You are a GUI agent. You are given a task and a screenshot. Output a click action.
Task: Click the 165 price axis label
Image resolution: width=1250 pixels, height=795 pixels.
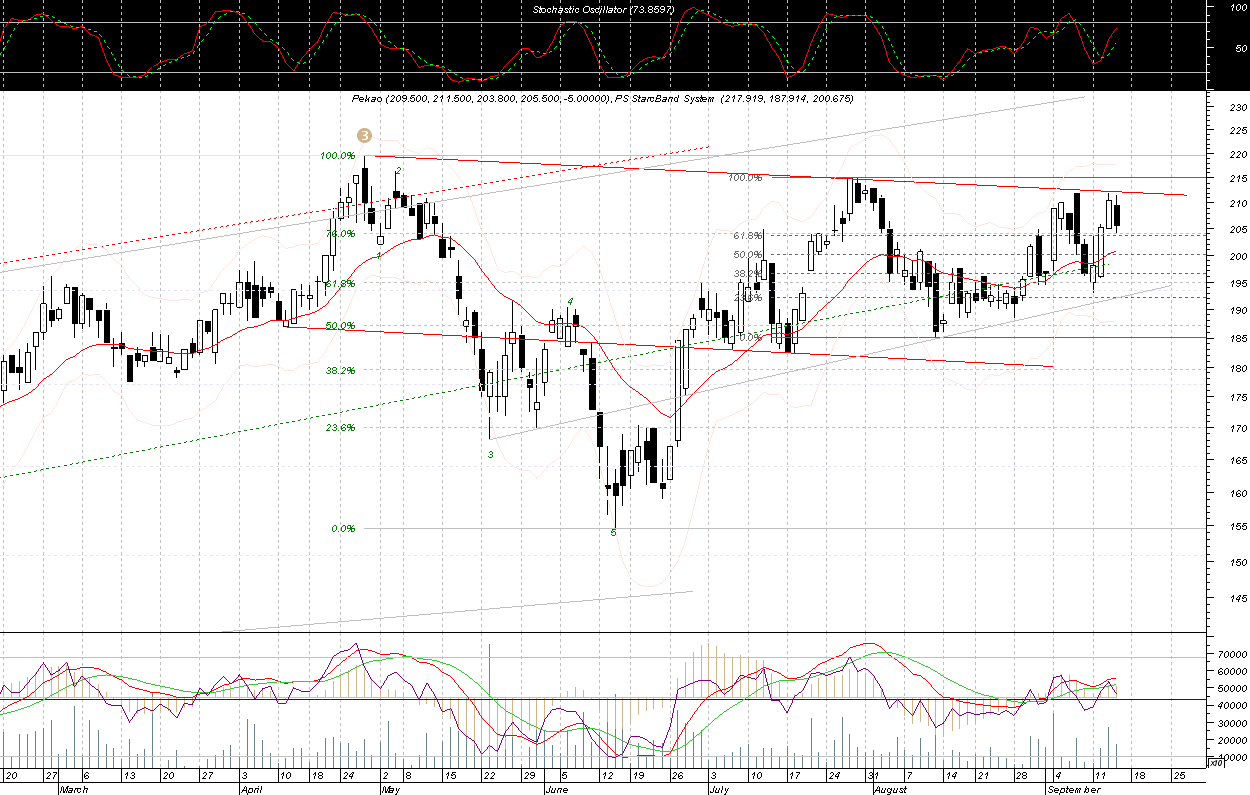[1236, 461]
